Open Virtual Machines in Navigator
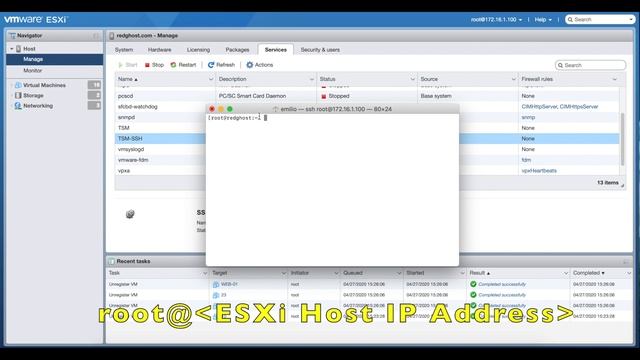Screen dimensions: 640x360 [x=44, y=85]
